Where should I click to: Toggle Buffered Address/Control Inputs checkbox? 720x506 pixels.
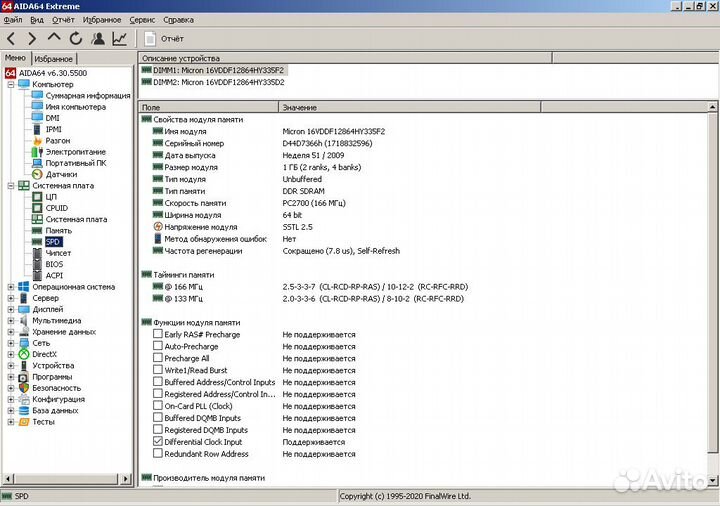tap(158, 382)
